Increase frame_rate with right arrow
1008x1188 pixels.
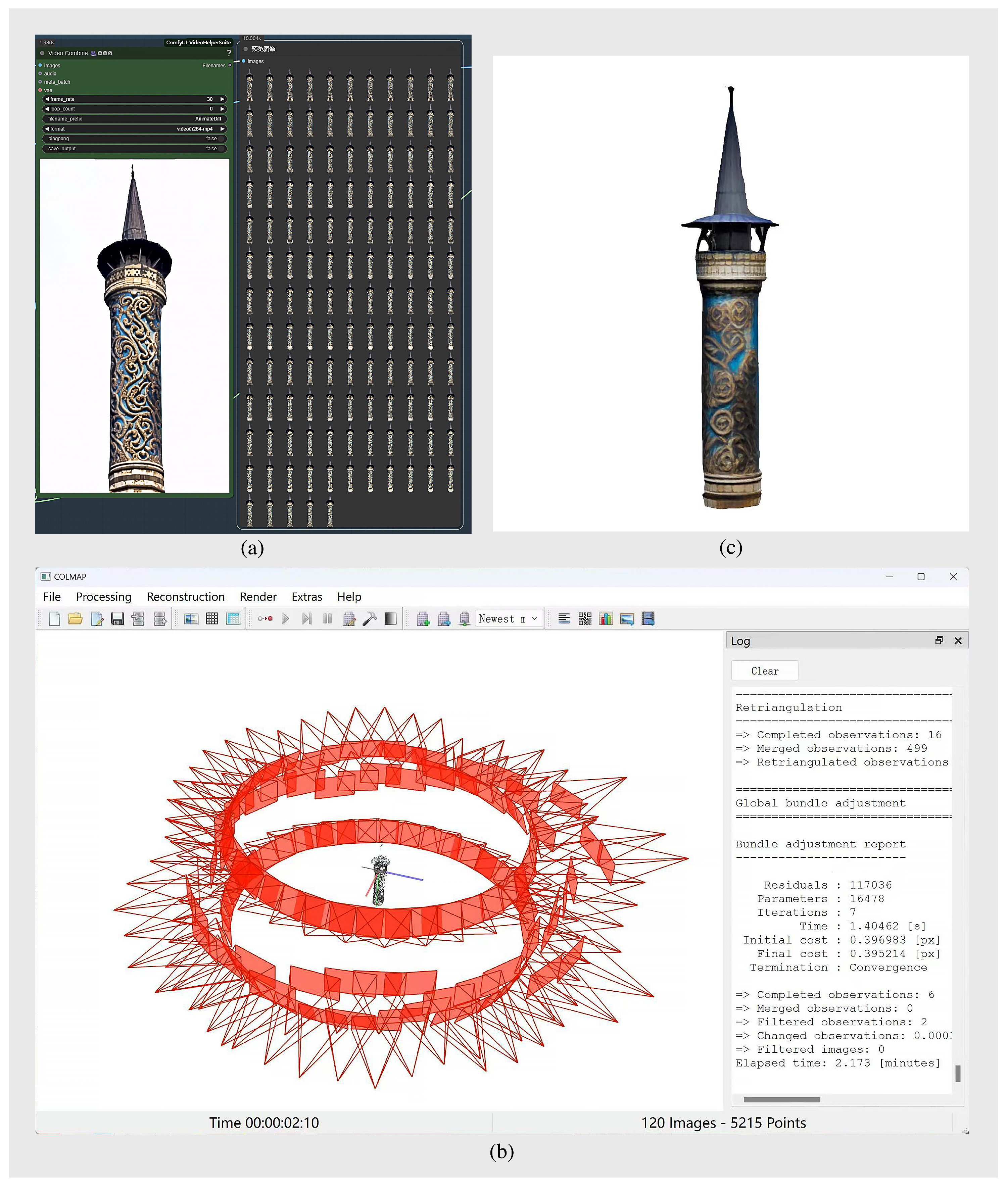223,99
